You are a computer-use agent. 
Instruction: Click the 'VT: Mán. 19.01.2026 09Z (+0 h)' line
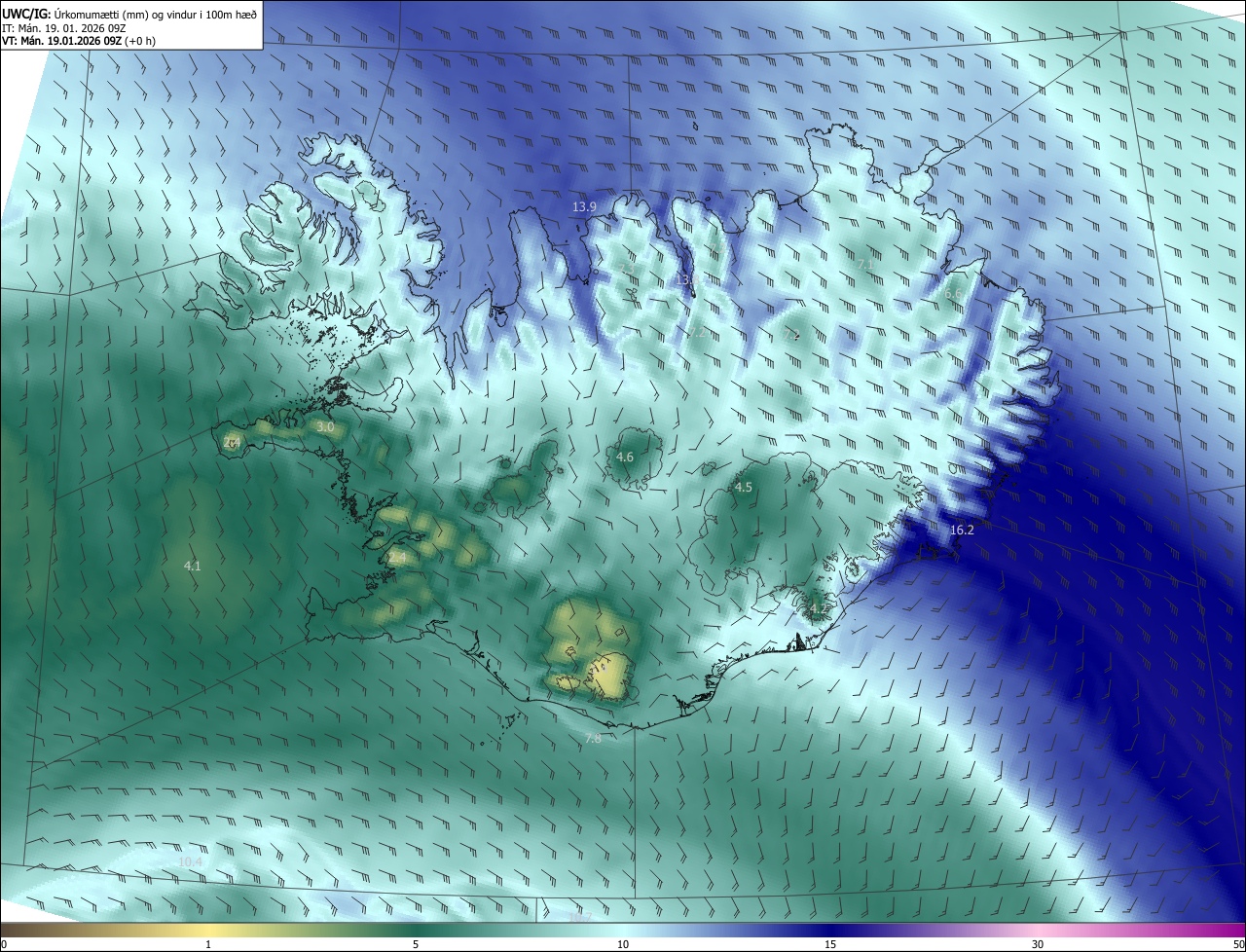pos(79,41)
